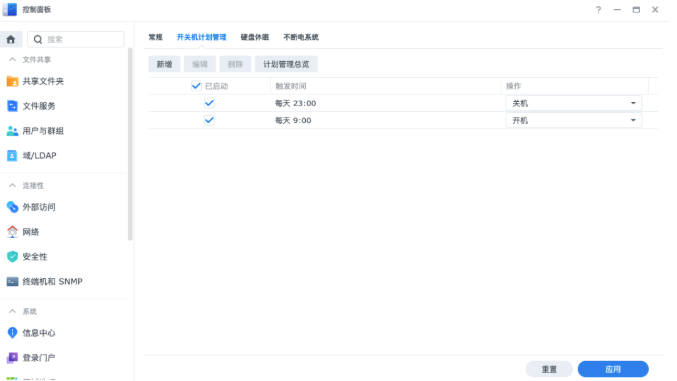Open File Services (文件服务) icon
This screenshot has width=677, height=381.
[x=12, y=106]
